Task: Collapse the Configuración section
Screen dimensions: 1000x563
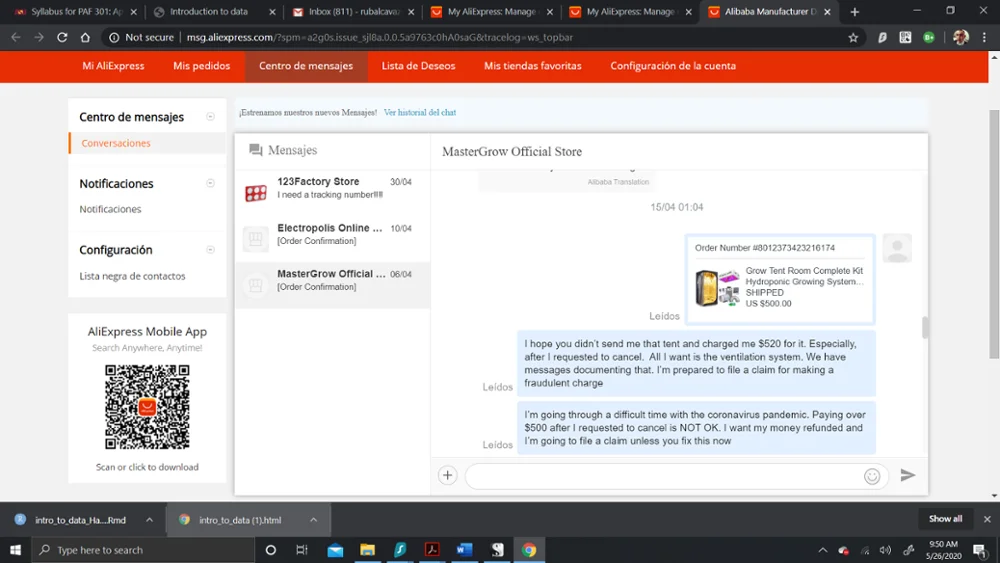Action: [x=210, y=250]
